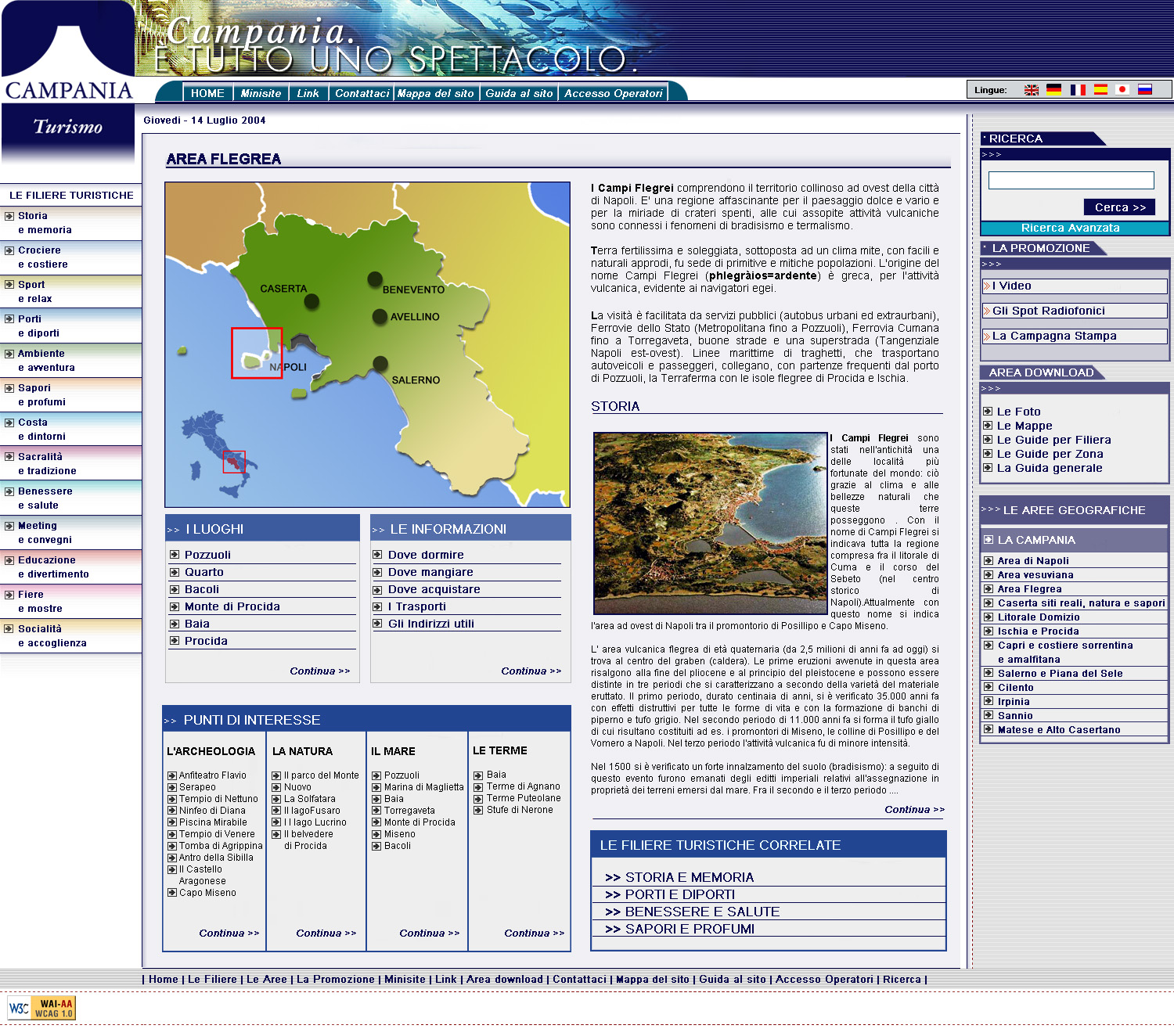Click the Campi Flegrei aerial photo
Viewport: 1174px width, 1036px height.
point(710,523)
